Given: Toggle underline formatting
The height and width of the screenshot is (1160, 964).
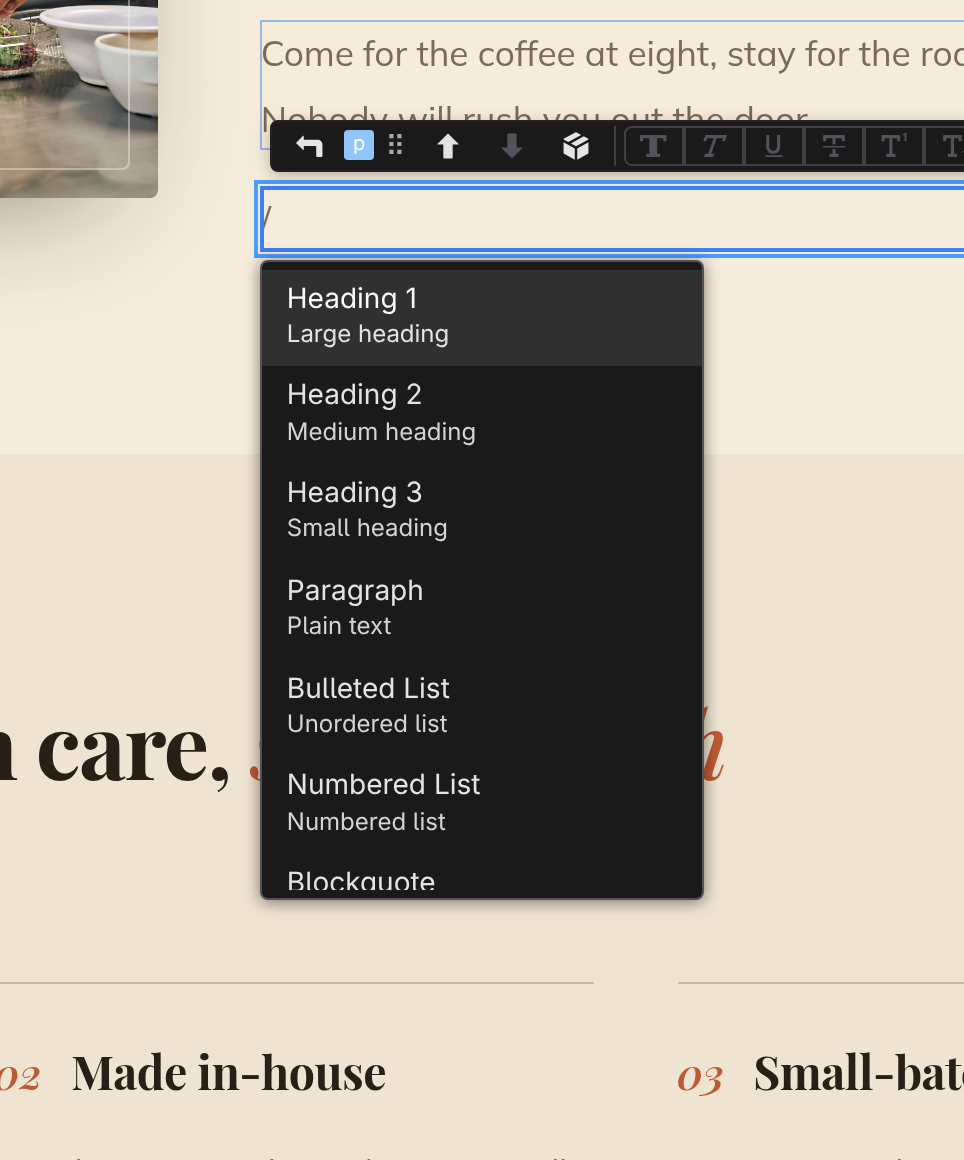Looking at the screenshot, I should pos(774,146).
